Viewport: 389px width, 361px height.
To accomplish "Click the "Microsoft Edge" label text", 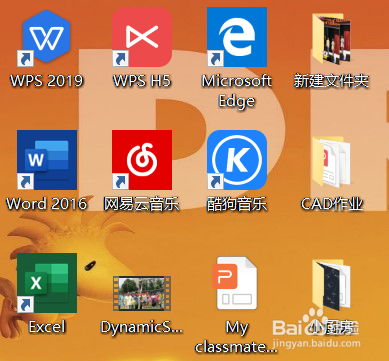I will [237, 91].
